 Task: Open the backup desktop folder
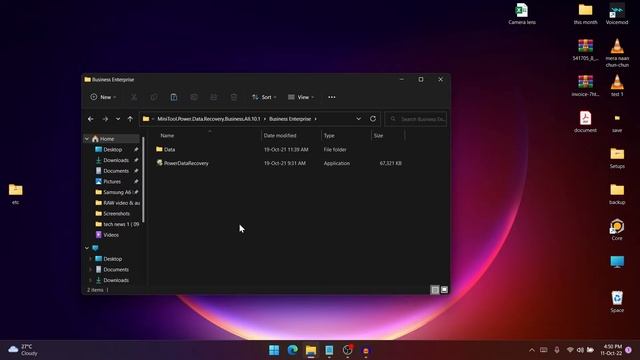pos(617,193)
